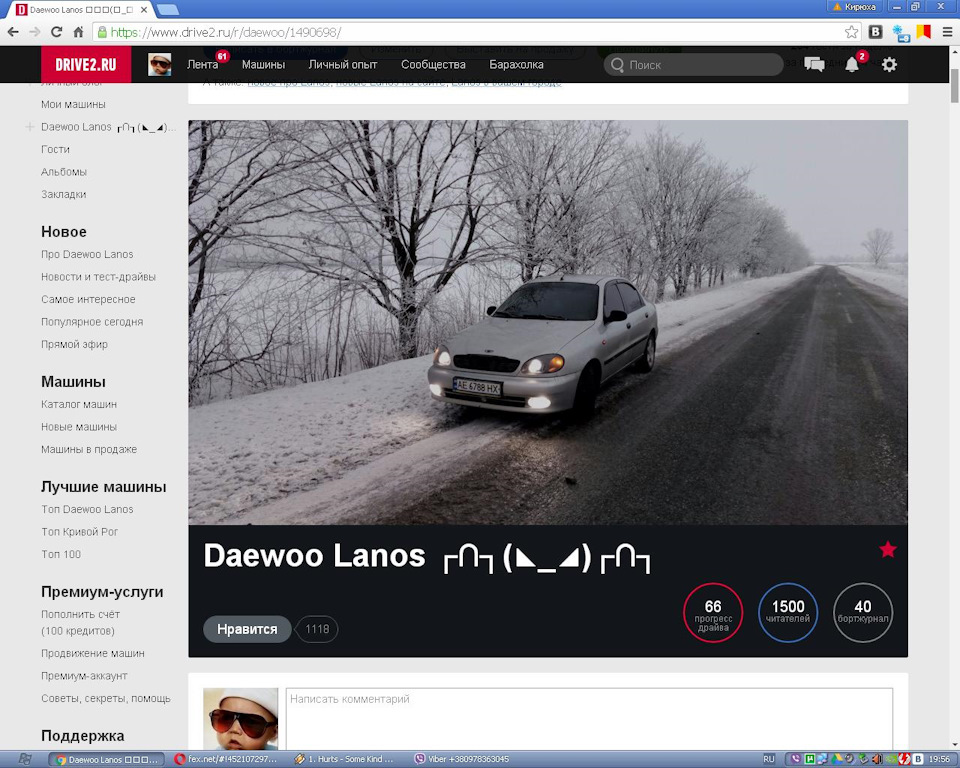Open the Лента menu item
This screenshot has height=768, width=960.
[x=202, y=64]
